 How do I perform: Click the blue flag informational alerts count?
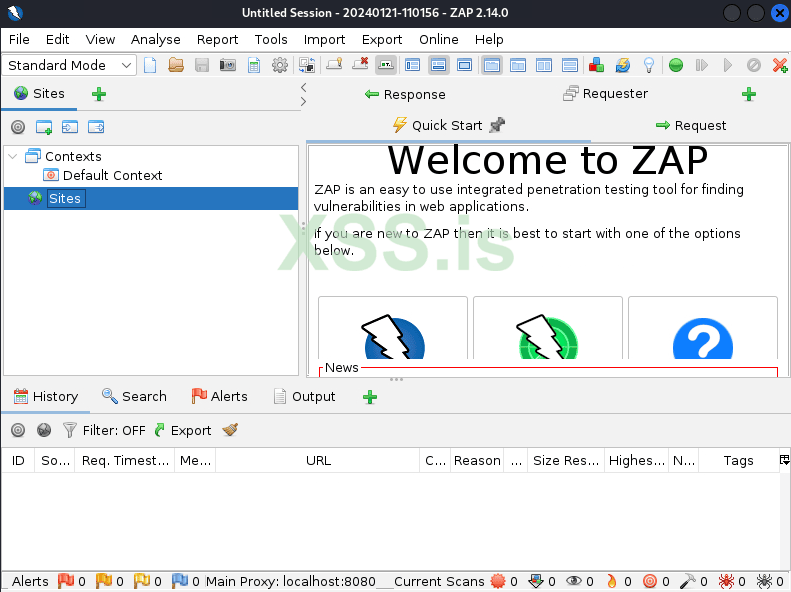(x=186, y=581)
